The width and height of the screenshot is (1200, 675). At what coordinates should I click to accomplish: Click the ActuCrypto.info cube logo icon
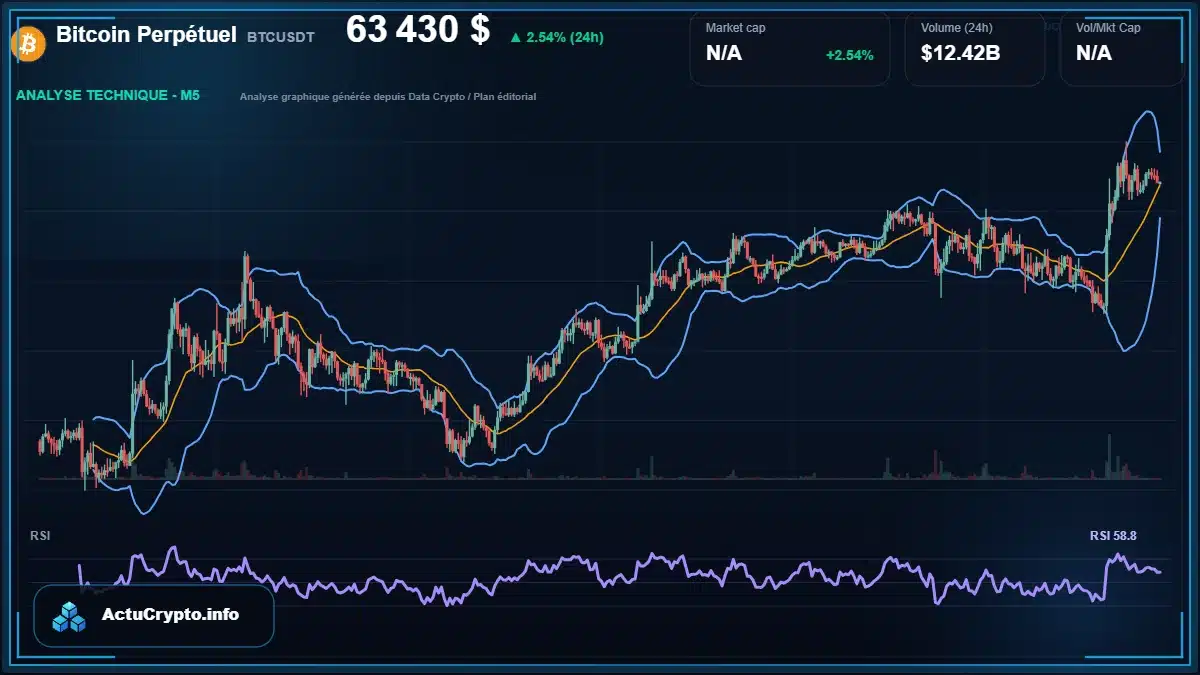click(70, 616)
